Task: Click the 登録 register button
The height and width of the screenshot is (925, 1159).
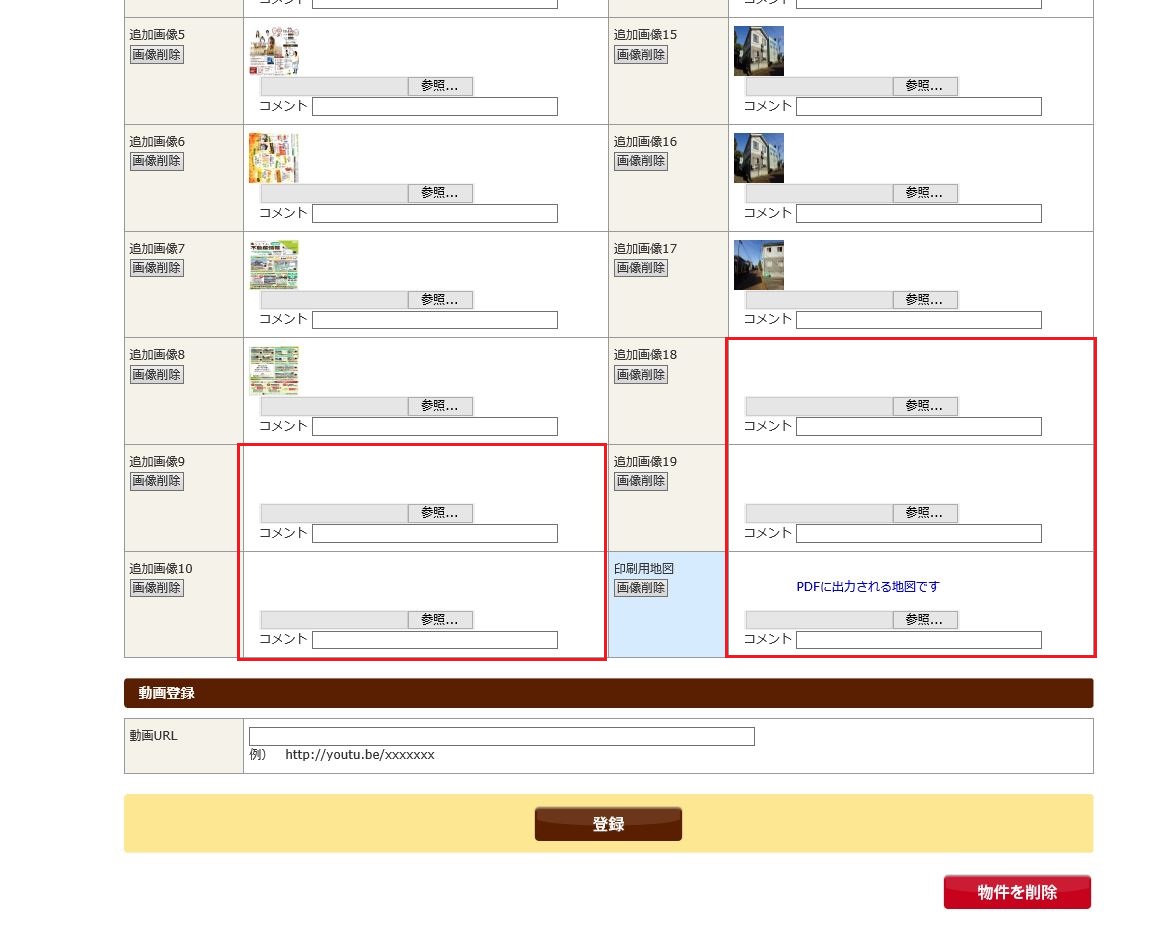Action: (608, 824)
